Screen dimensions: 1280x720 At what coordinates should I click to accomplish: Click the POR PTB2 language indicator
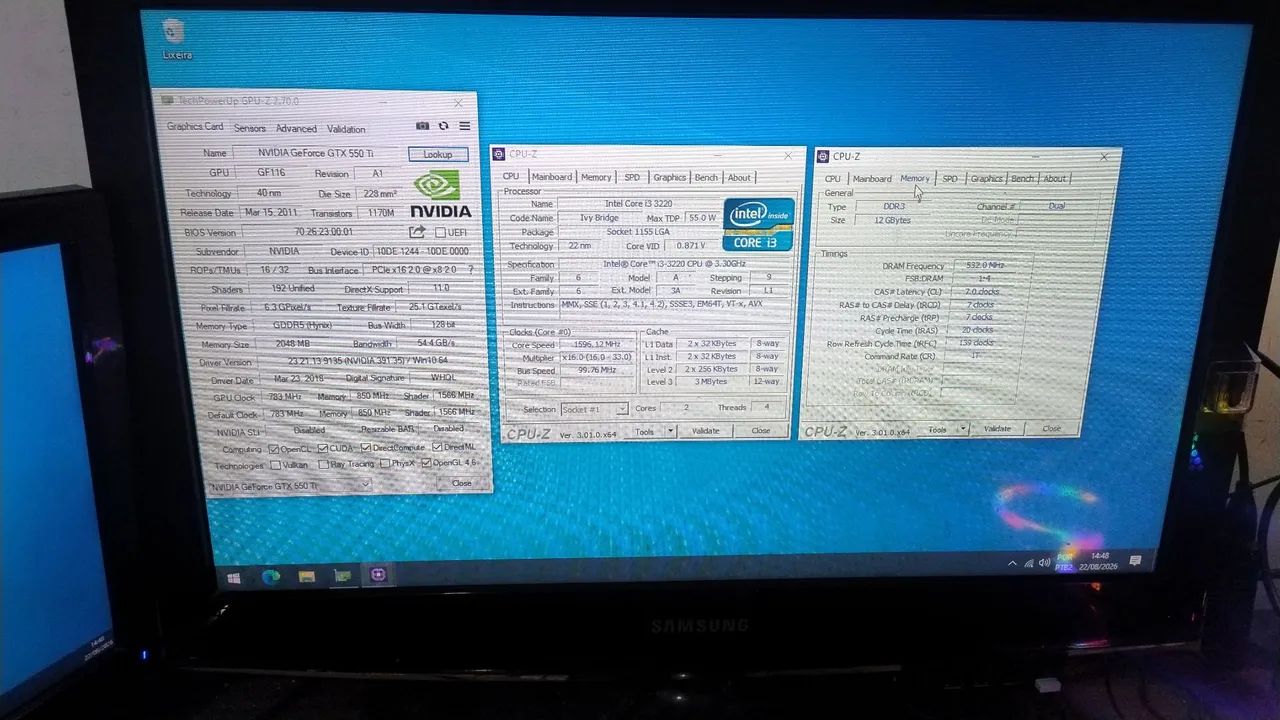click(1065, 562)
